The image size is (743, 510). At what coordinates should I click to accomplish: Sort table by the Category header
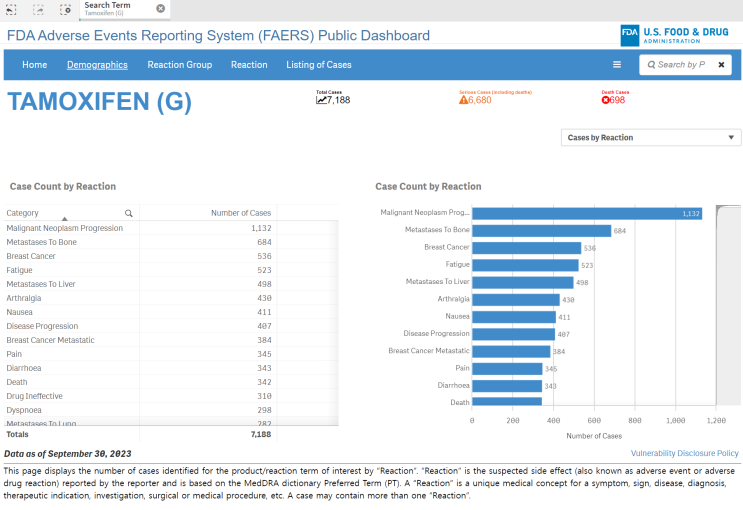coord(22,213)
